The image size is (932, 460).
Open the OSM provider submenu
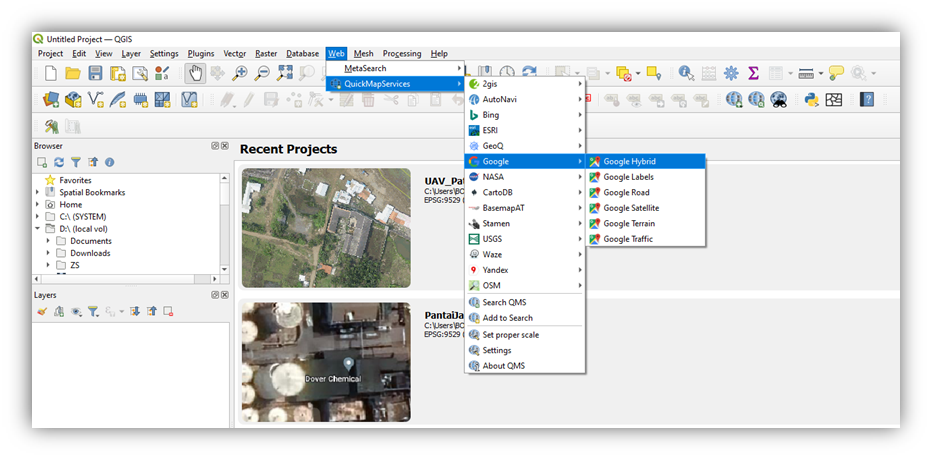(x=525, y=285)
